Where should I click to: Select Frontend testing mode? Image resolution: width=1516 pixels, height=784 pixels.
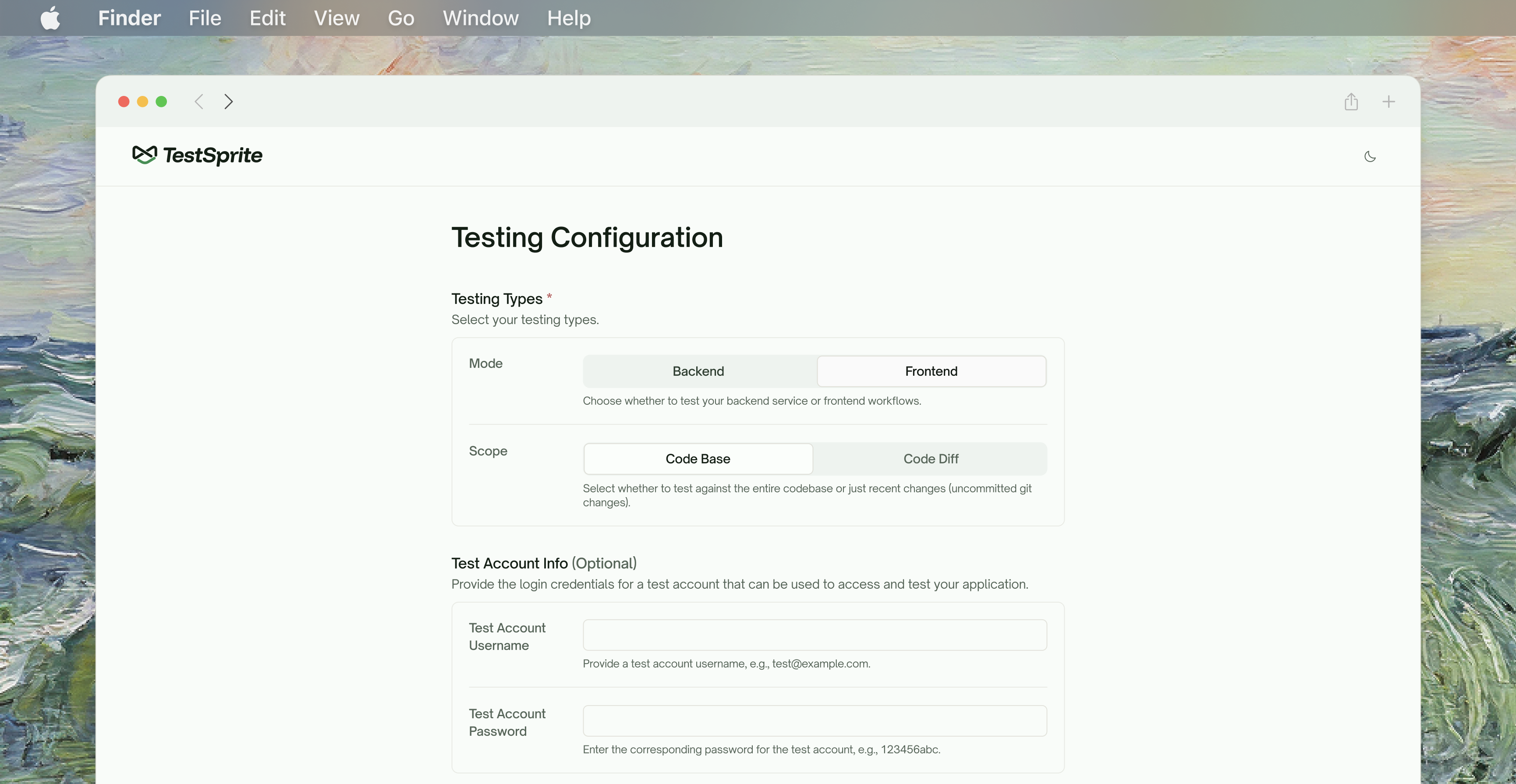point(931,371)
